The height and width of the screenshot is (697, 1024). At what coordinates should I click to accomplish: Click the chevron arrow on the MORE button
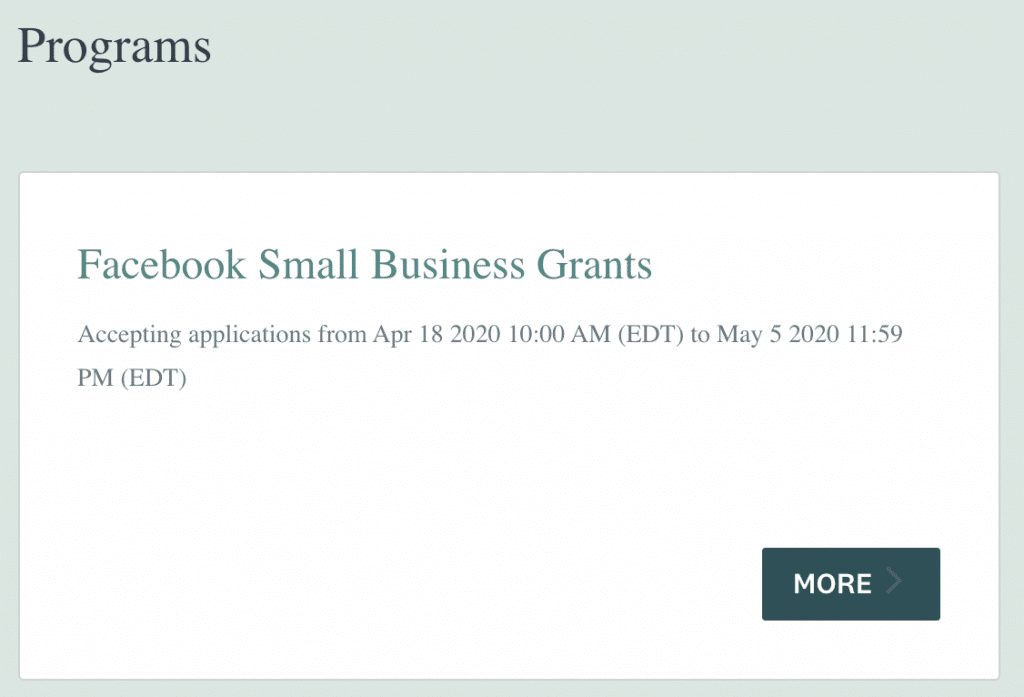894,583
